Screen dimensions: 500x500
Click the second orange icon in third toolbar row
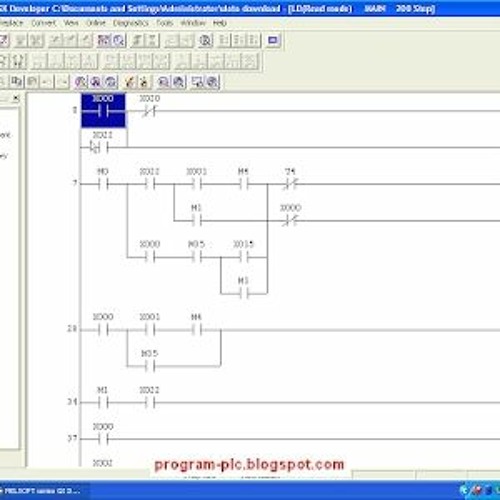tap(144, 81)
